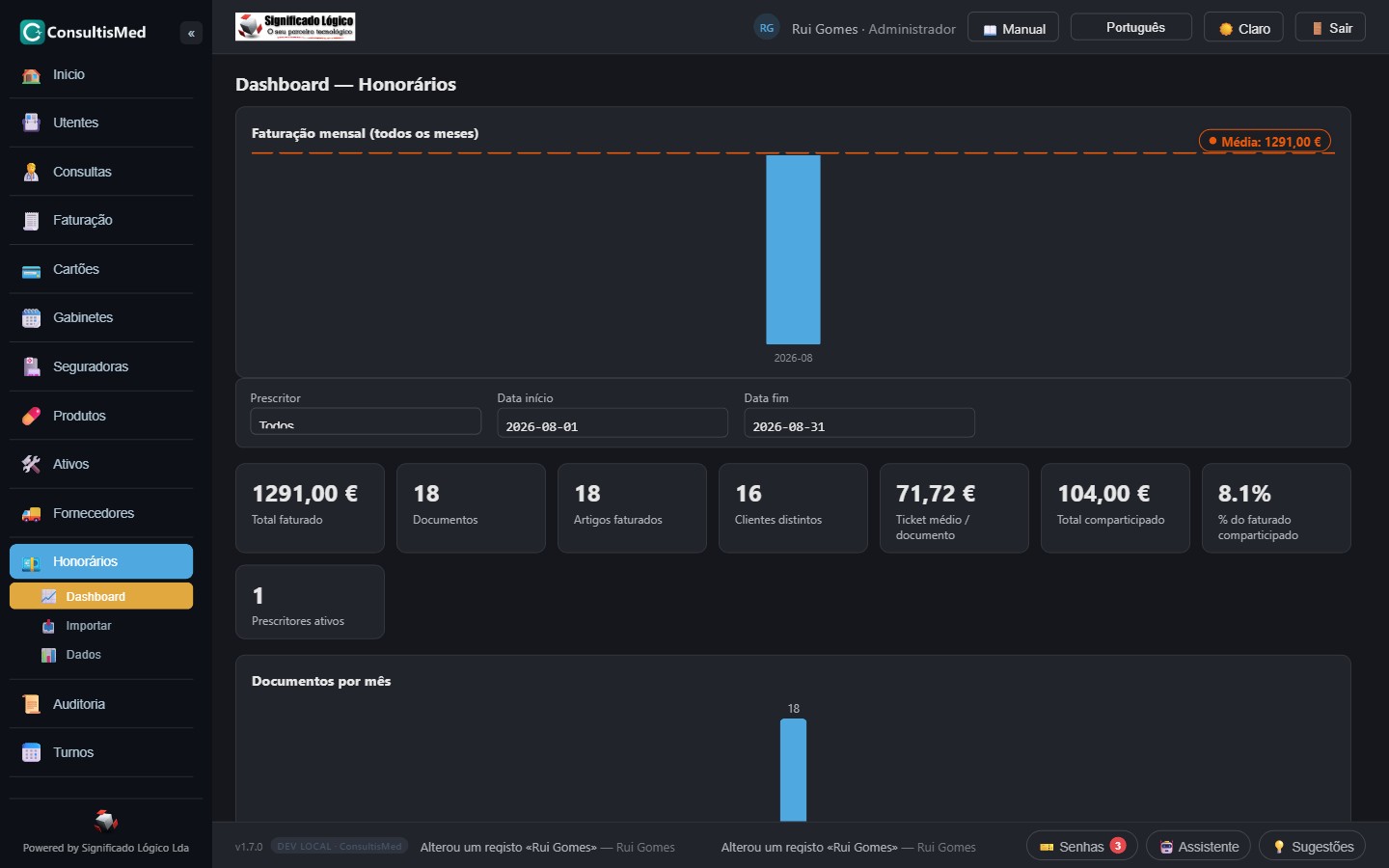Click the ConsultisMed logo icon

32,32
